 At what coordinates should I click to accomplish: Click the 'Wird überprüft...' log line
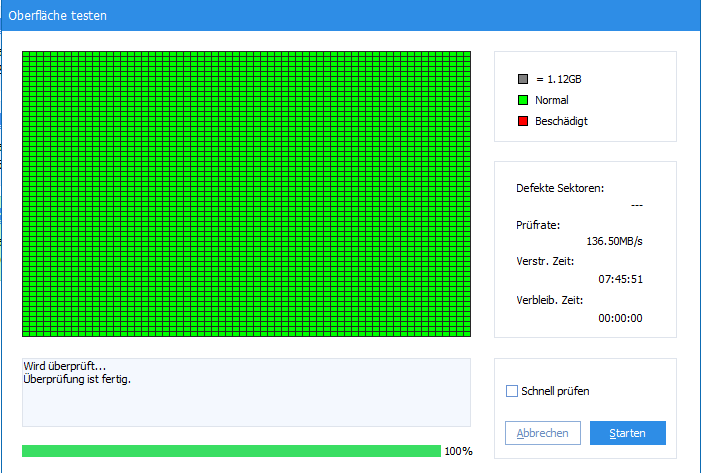tap(64, 366)
